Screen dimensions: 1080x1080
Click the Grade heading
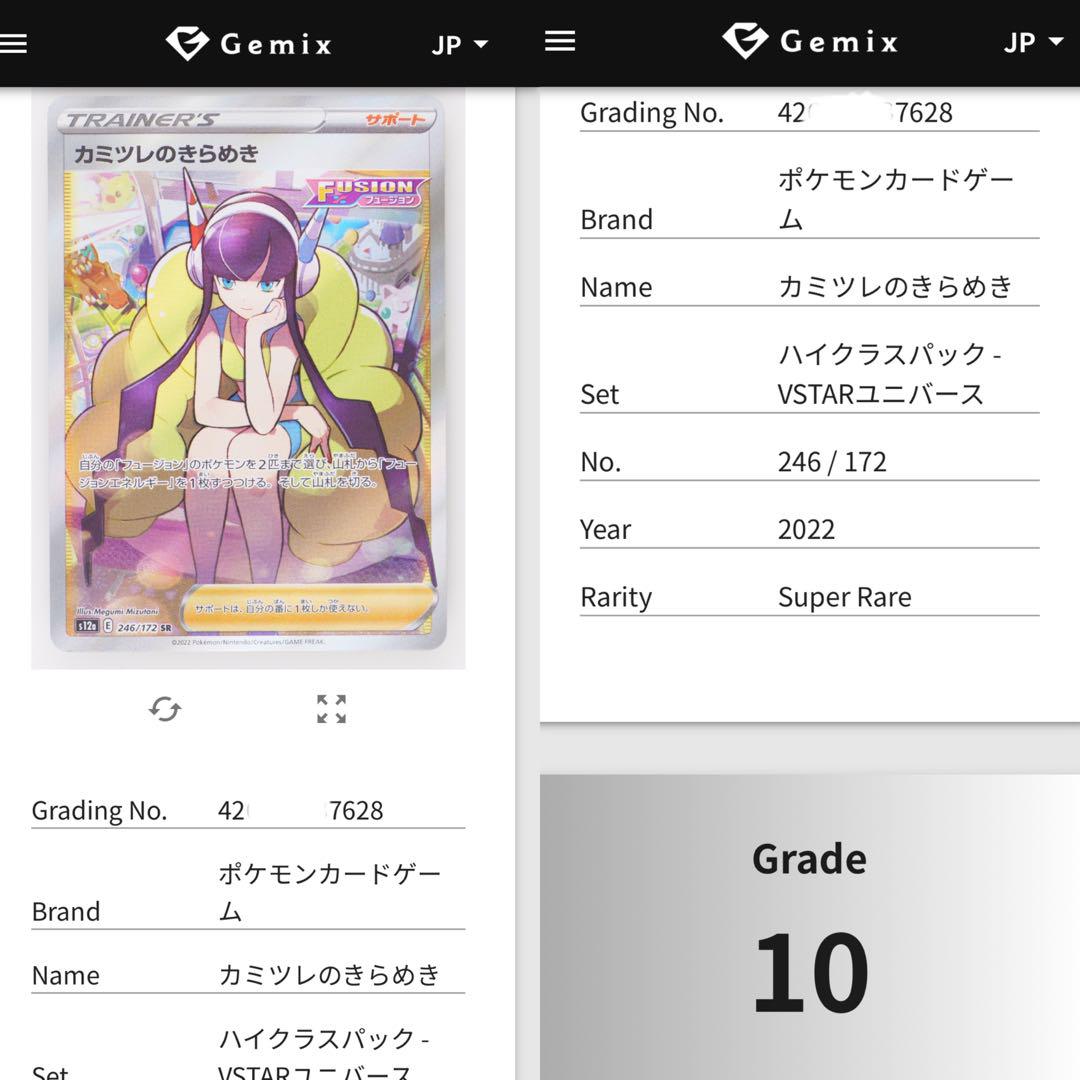tap(809, 859)
